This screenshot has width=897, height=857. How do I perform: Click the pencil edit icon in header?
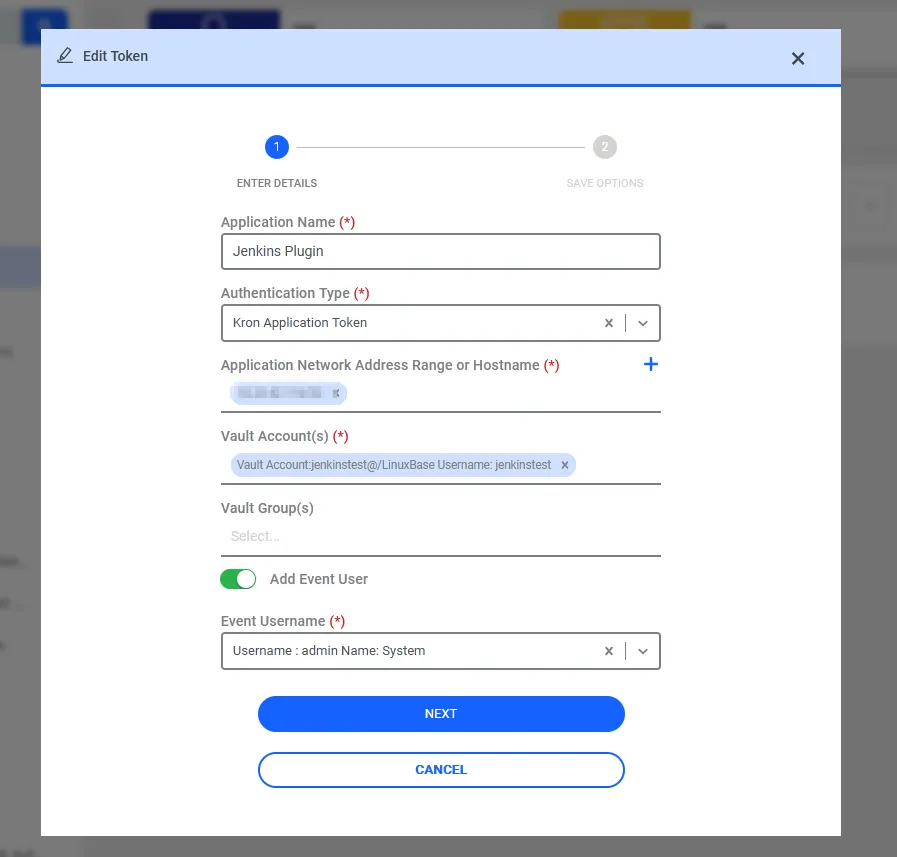(65, 55)
